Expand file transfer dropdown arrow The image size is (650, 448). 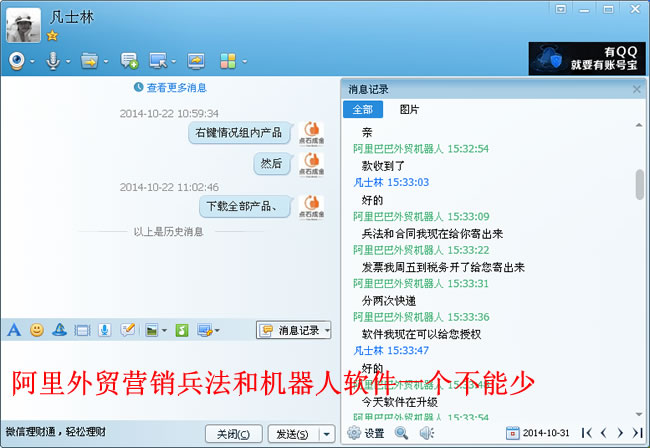point(106,62)
